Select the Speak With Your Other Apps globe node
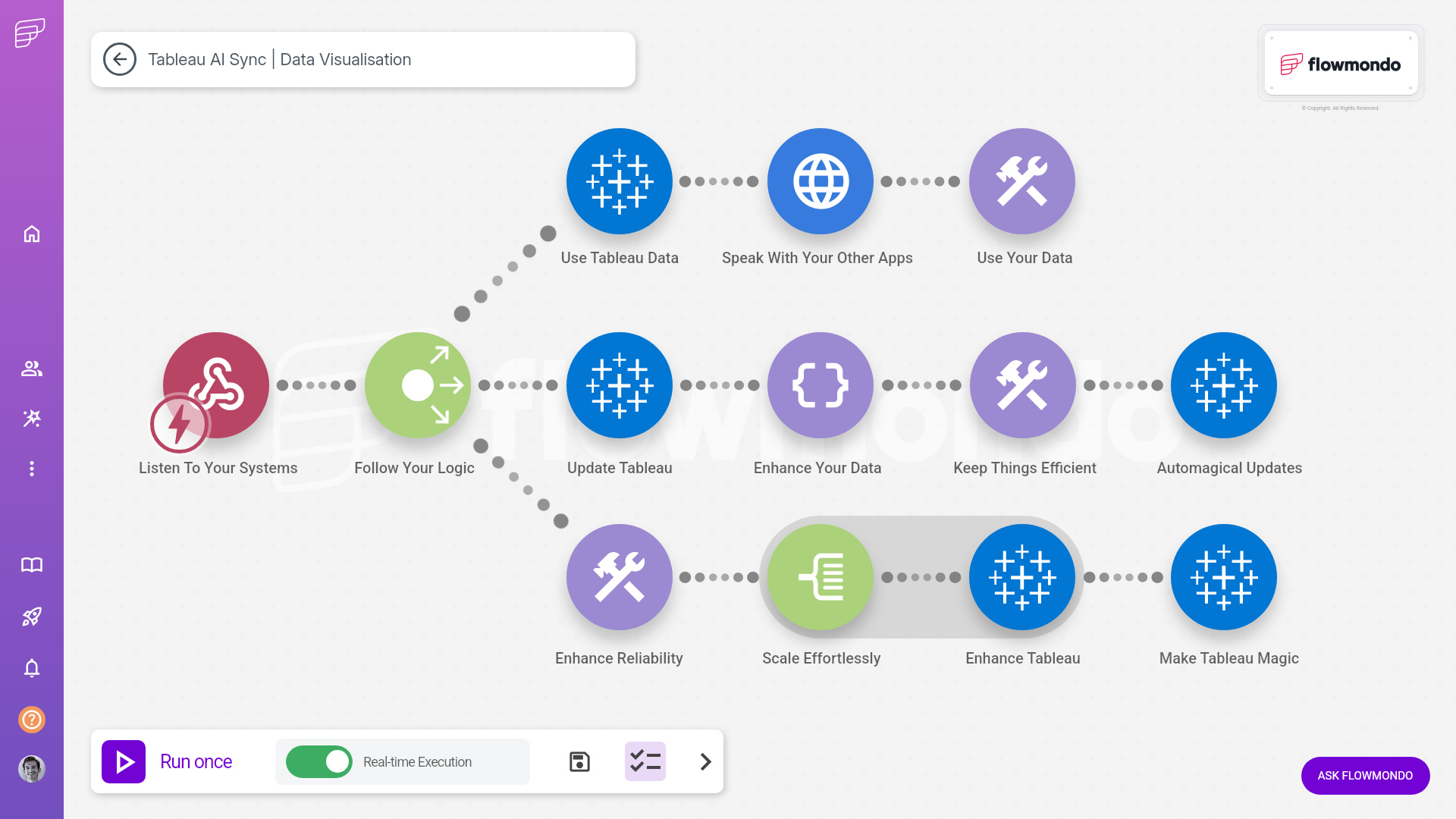This screenshot has width=1456, height=819. click(821, 181)
